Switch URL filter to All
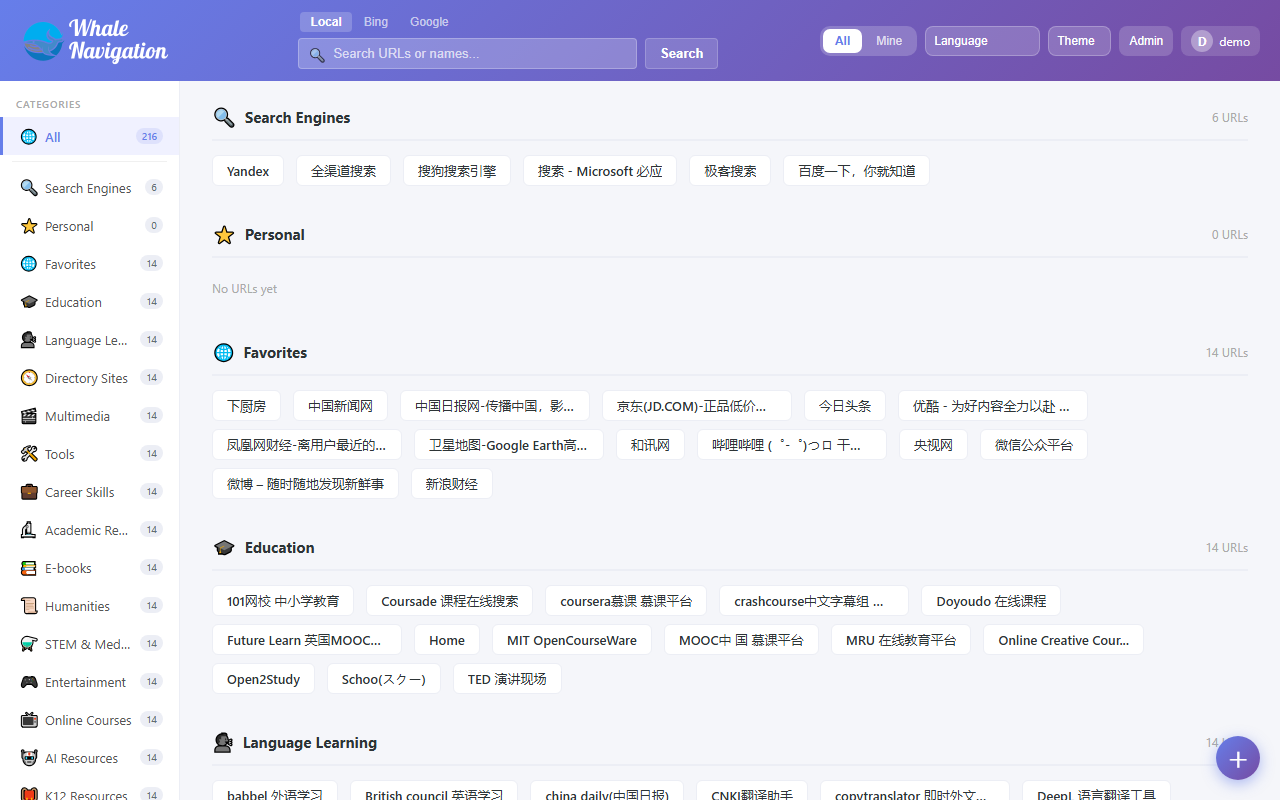The width and height of the screenshot is (1280, 800). click(x=843, y=41)
